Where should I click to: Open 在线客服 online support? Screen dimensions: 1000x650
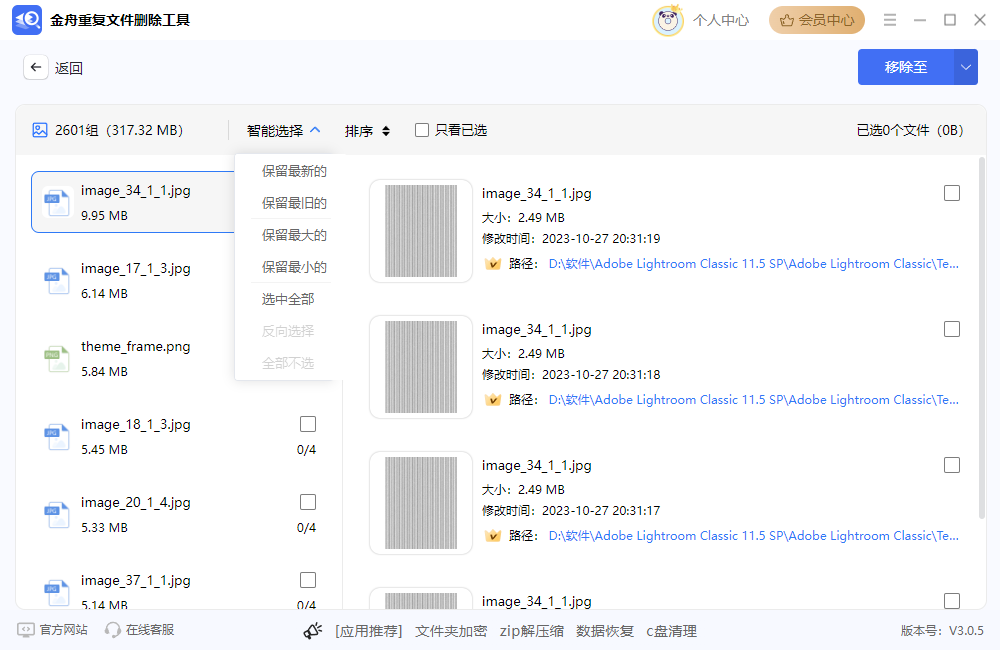(150, 630)
